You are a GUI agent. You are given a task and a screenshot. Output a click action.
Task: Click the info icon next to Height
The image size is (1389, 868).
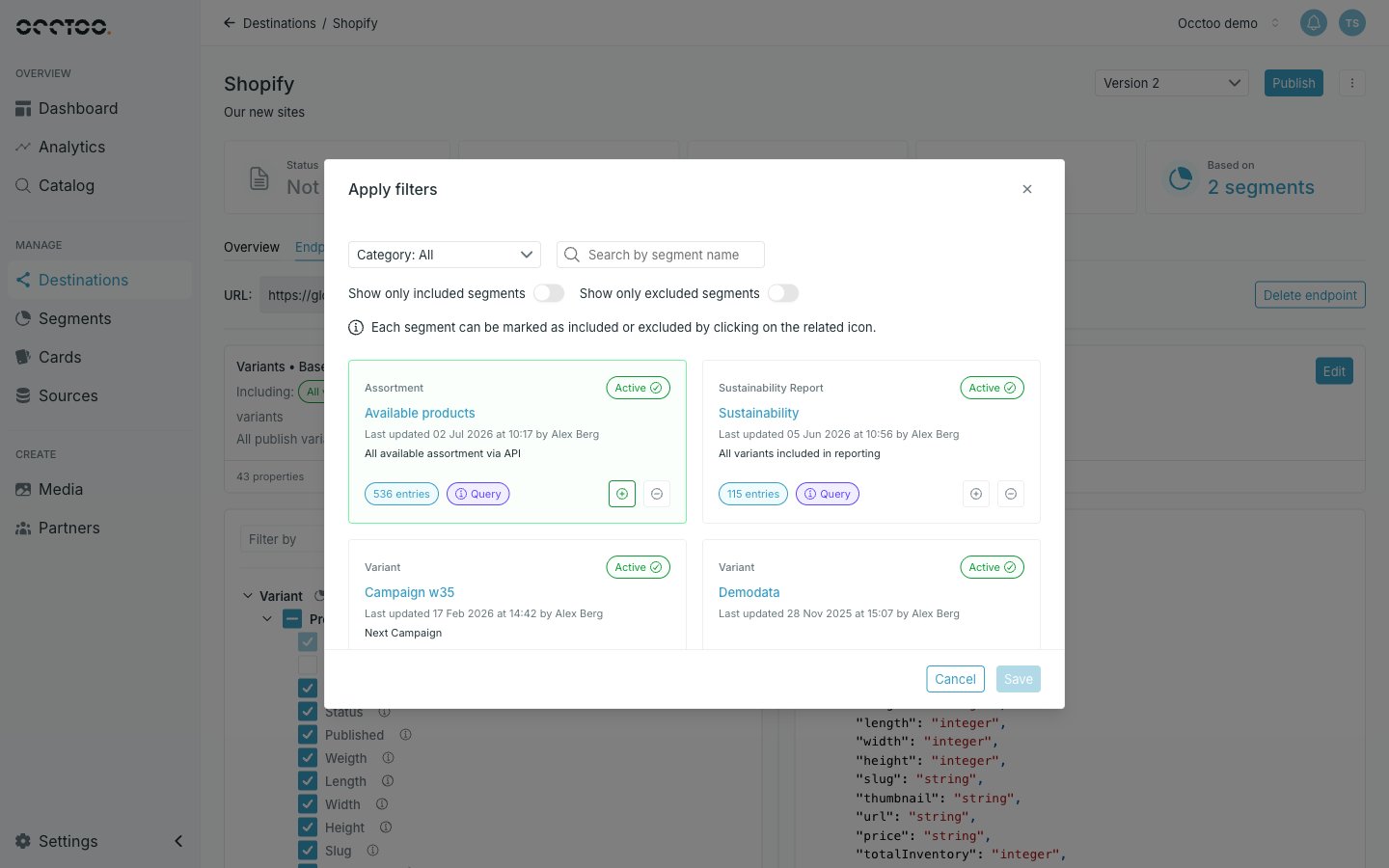tap(386, 827)
